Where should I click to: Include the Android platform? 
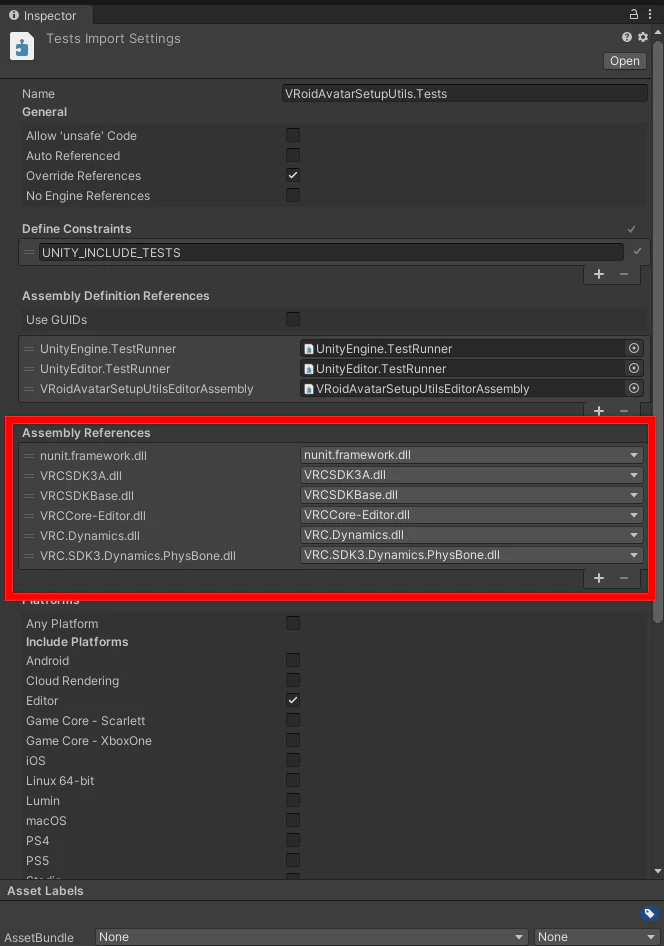click(293, 660)
